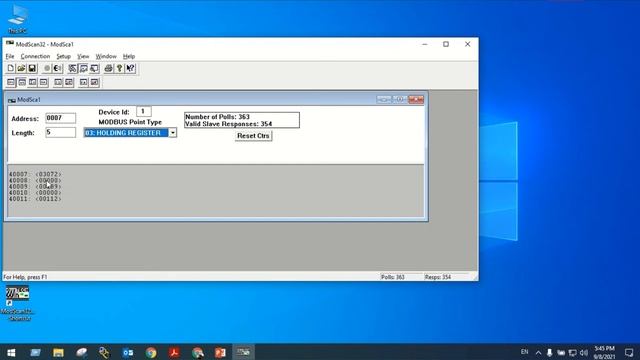Click status bar Resps: 354 entry
Viewport: 640px width, 360px height.
pos(438,277)
